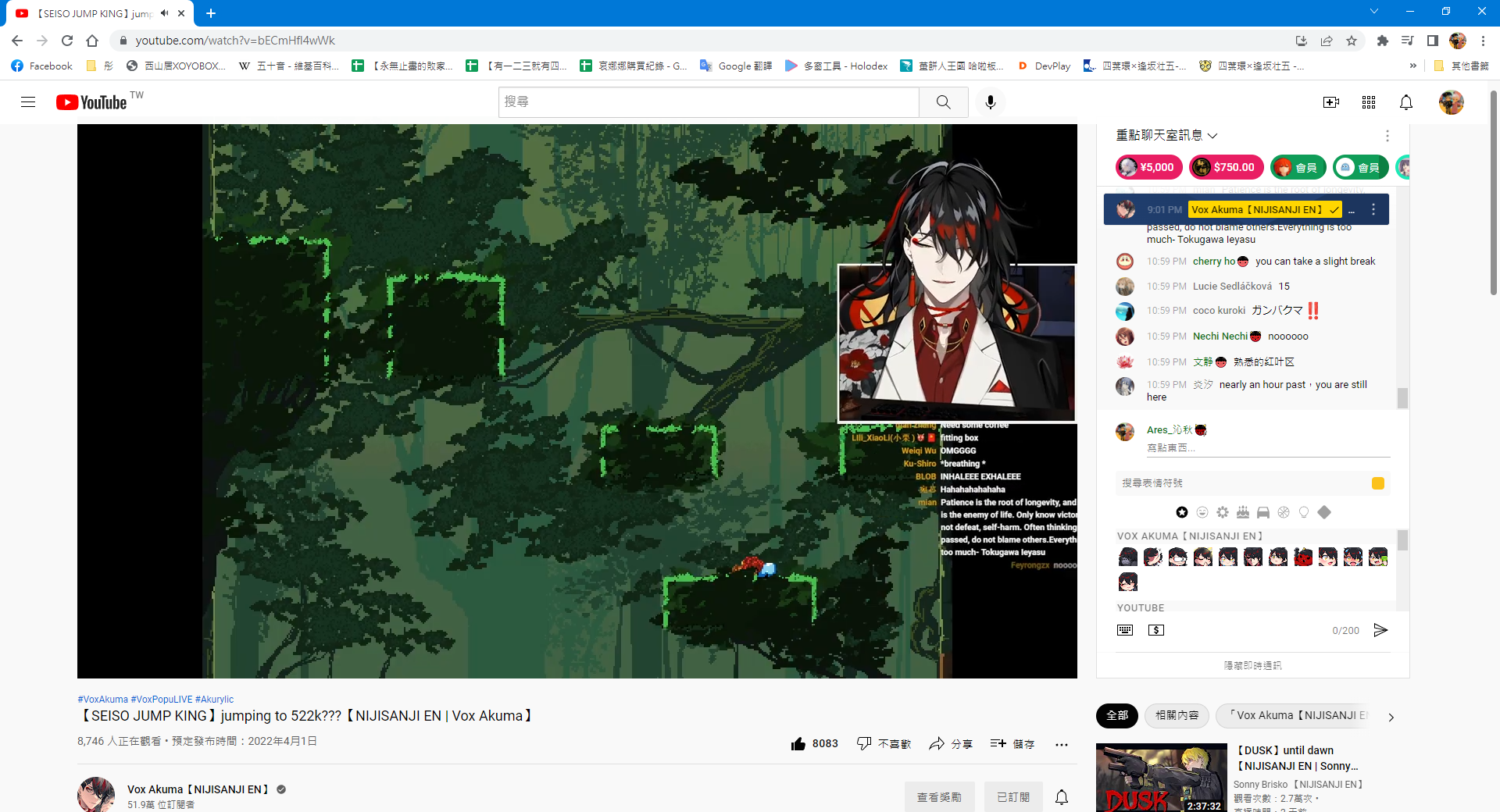Toggle Chrome side panel icon
The image size is (1500, 812).
click(1433, 41)
